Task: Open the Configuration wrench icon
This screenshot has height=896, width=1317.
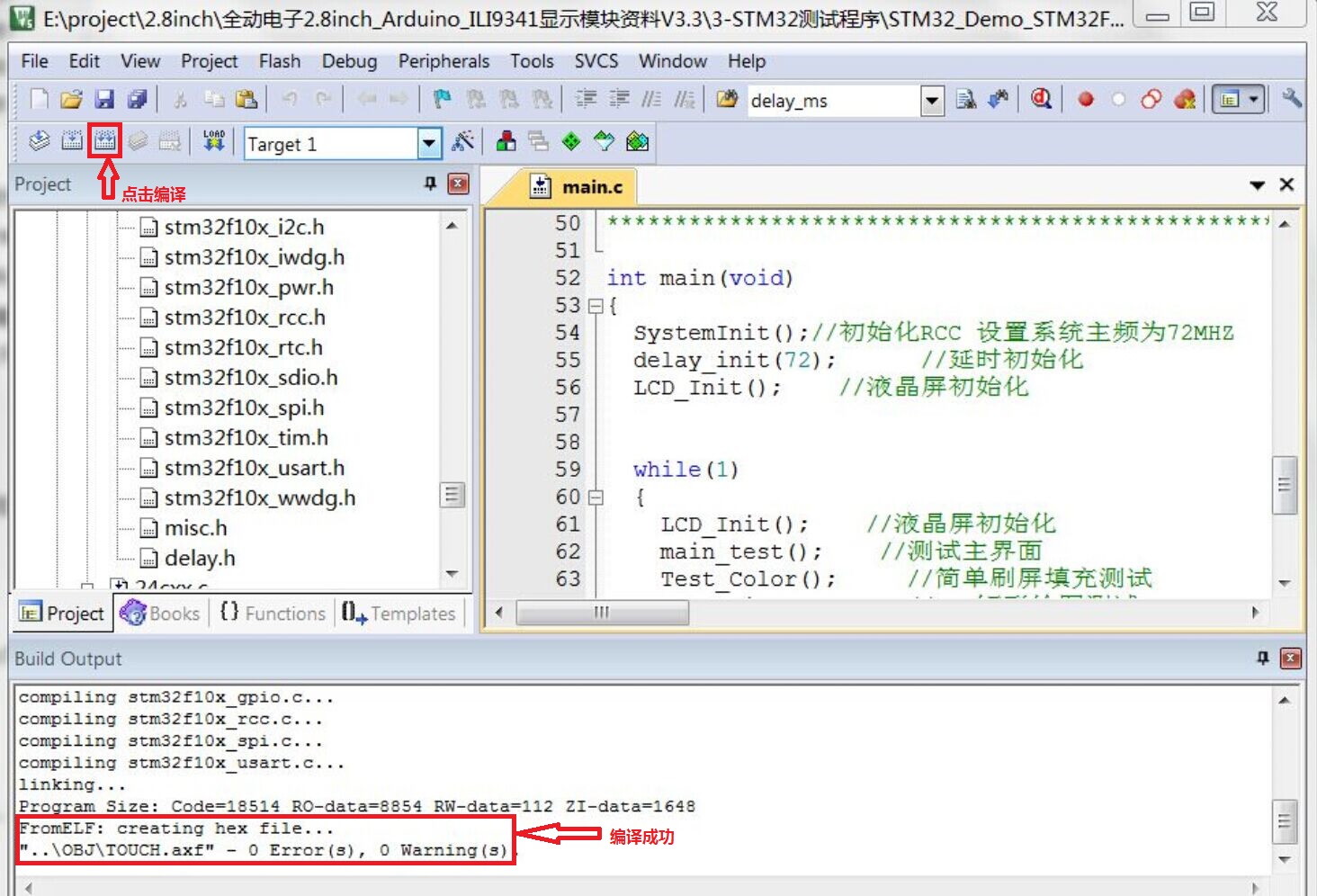Action: coord(1292,99)
